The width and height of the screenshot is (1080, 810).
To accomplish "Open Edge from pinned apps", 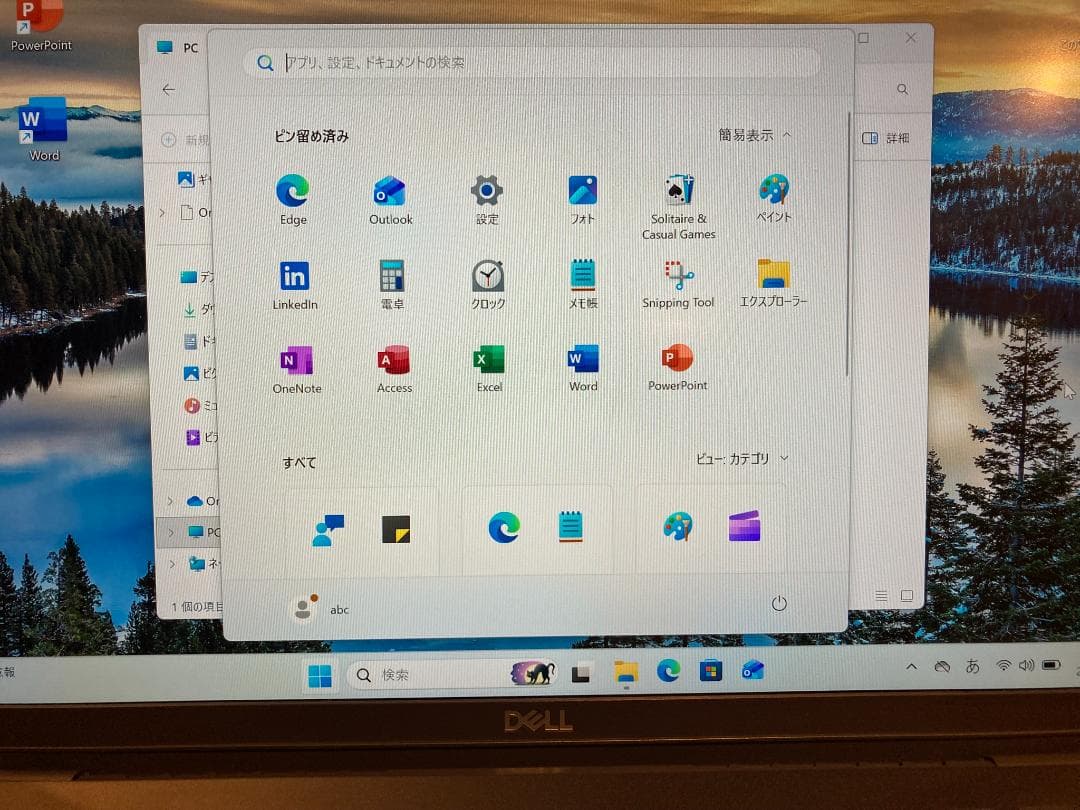I will click(x=293, y=199).
